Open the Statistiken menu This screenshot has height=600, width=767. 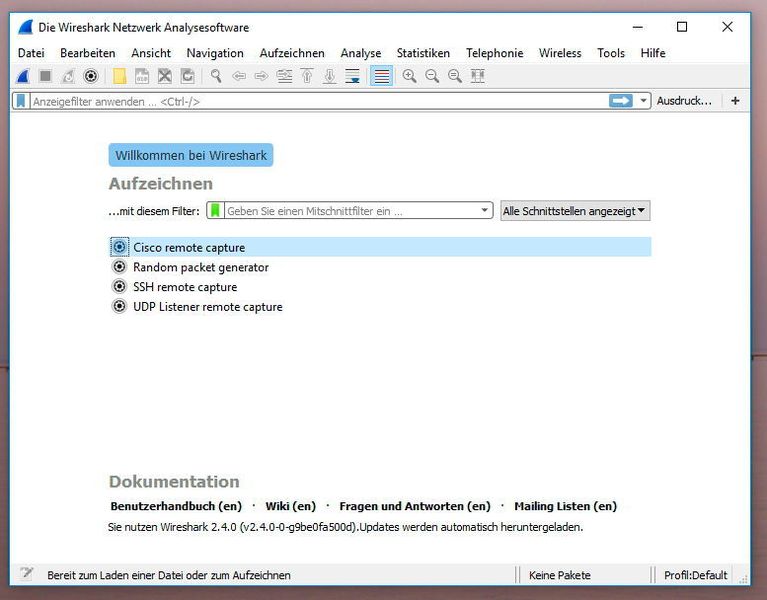[x=423, y=53]
